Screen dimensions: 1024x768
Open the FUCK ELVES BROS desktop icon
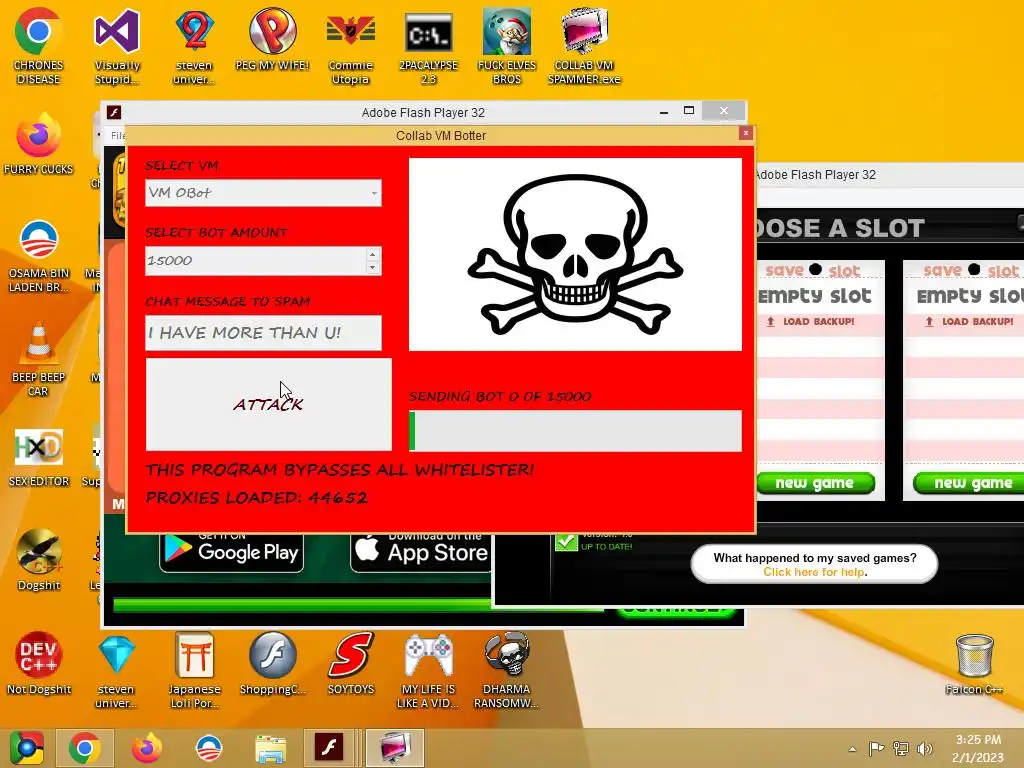tap(507, 46)
